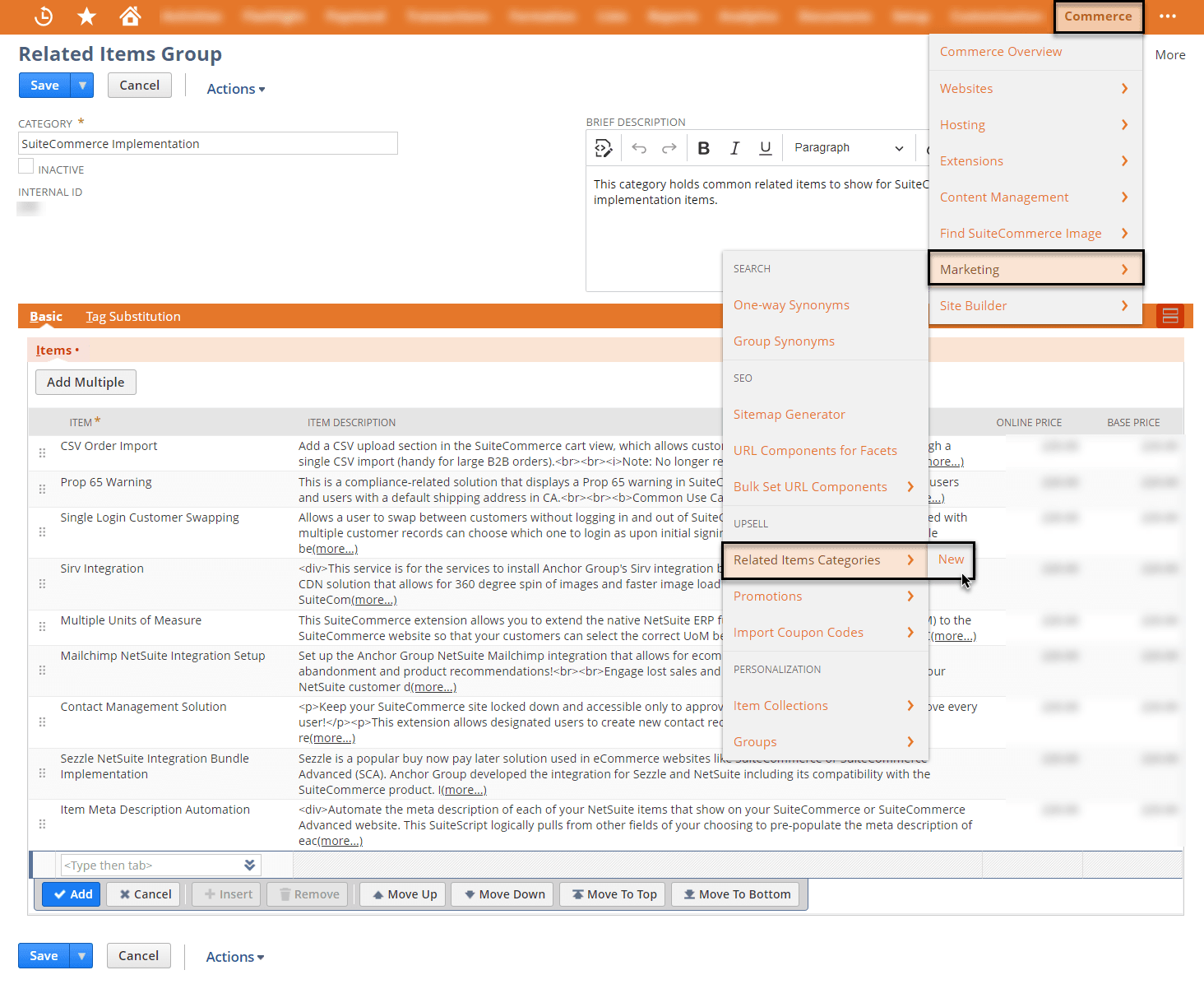
Task: Undo the last description edit
Action: pos(639,148)
